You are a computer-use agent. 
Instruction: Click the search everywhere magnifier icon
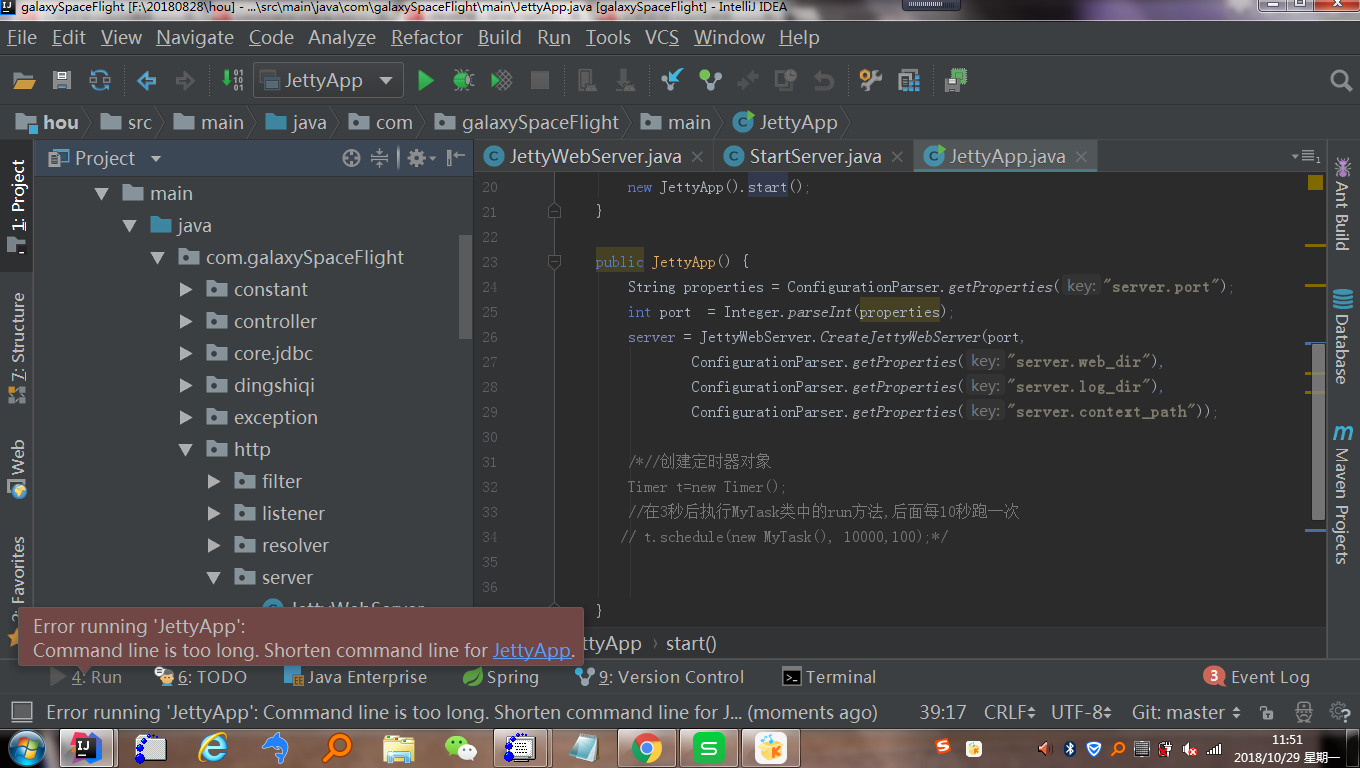[1341, 80]
